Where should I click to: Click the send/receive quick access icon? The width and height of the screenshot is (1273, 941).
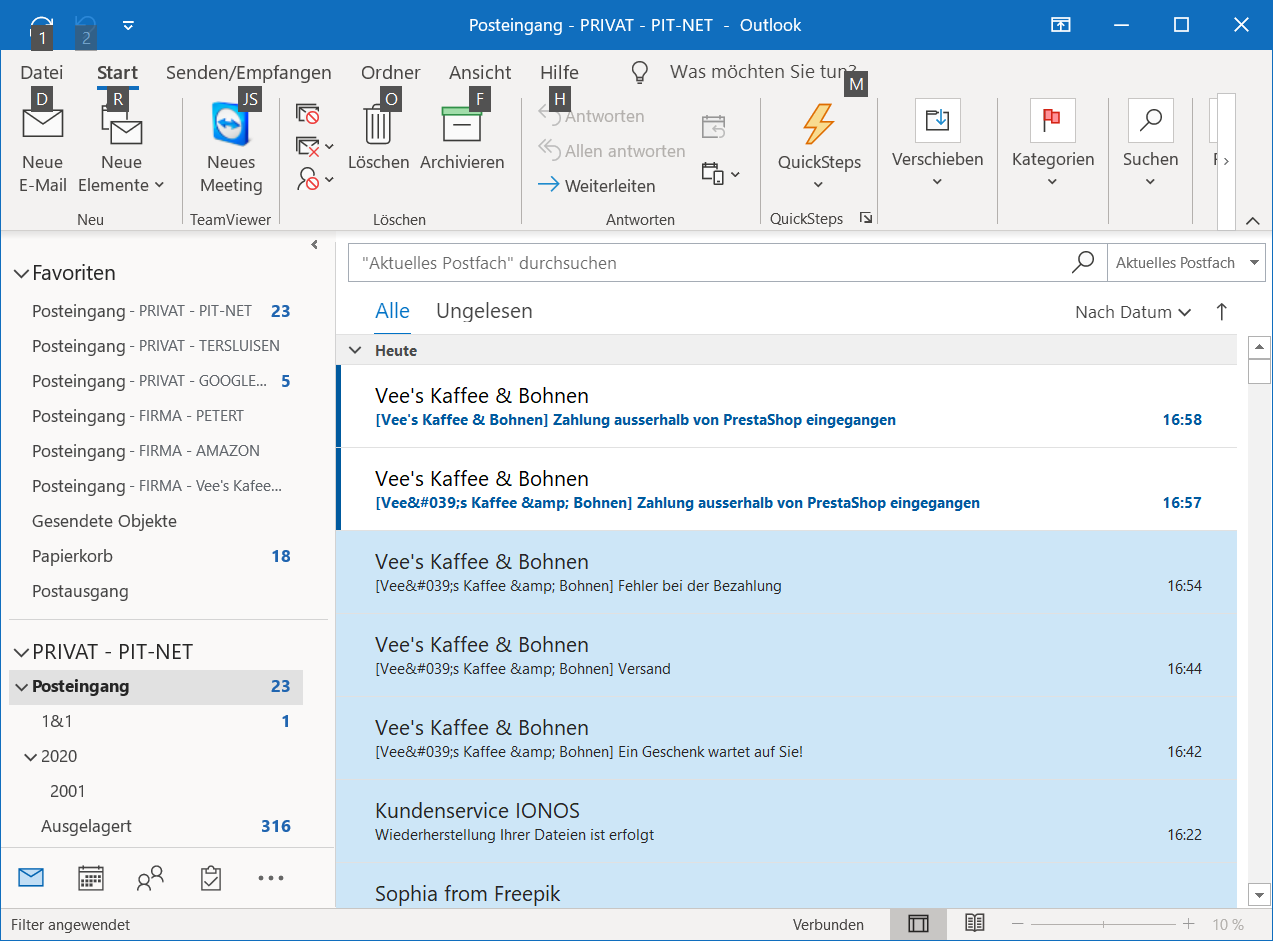pyautogui.click(x=42, y=25)
